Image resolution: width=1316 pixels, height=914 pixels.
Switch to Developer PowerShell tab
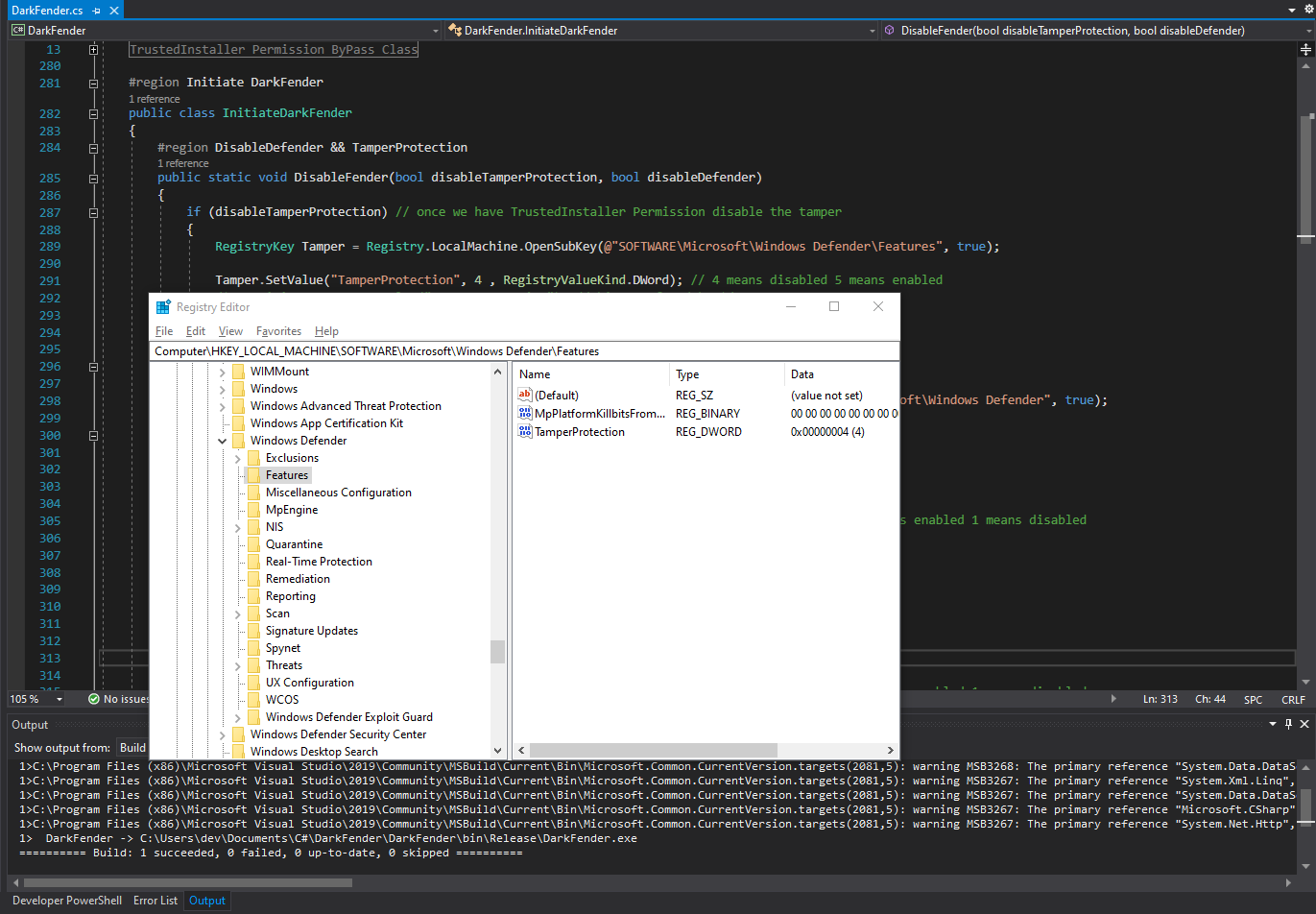click(x=67, y=901)
